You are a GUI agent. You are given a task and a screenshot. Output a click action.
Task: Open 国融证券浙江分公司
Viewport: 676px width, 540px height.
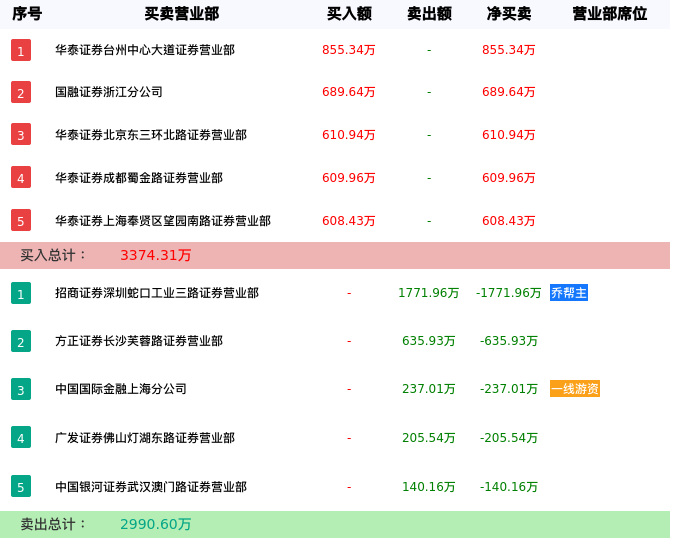109,92
